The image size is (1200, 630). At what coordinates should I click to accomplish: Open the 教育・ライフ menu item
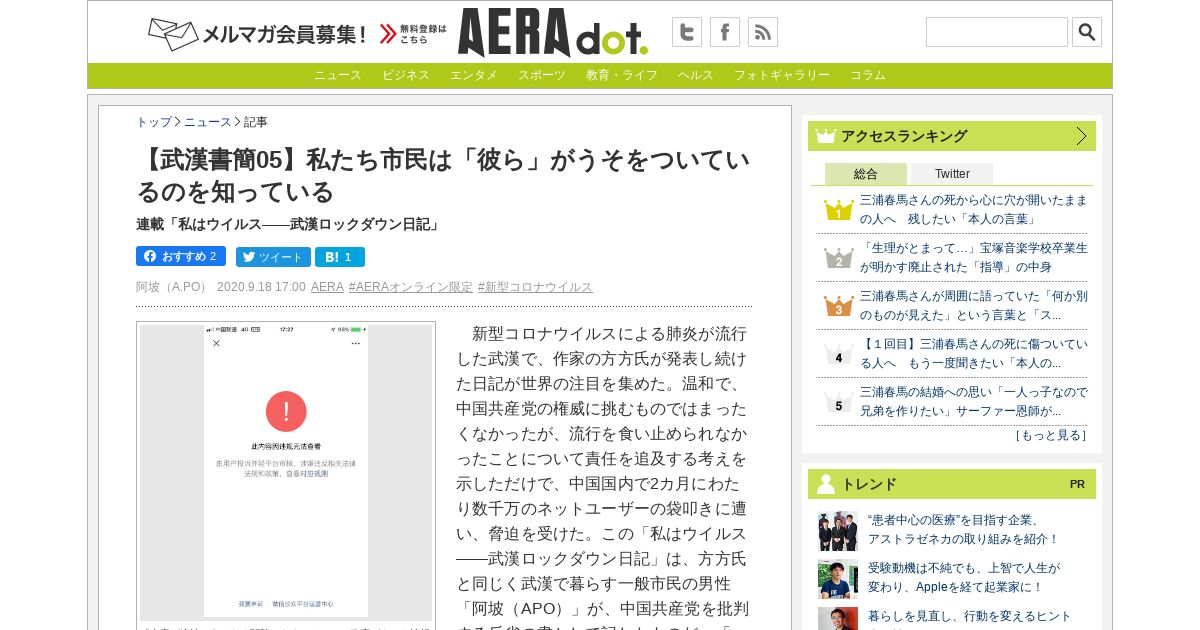622,76
